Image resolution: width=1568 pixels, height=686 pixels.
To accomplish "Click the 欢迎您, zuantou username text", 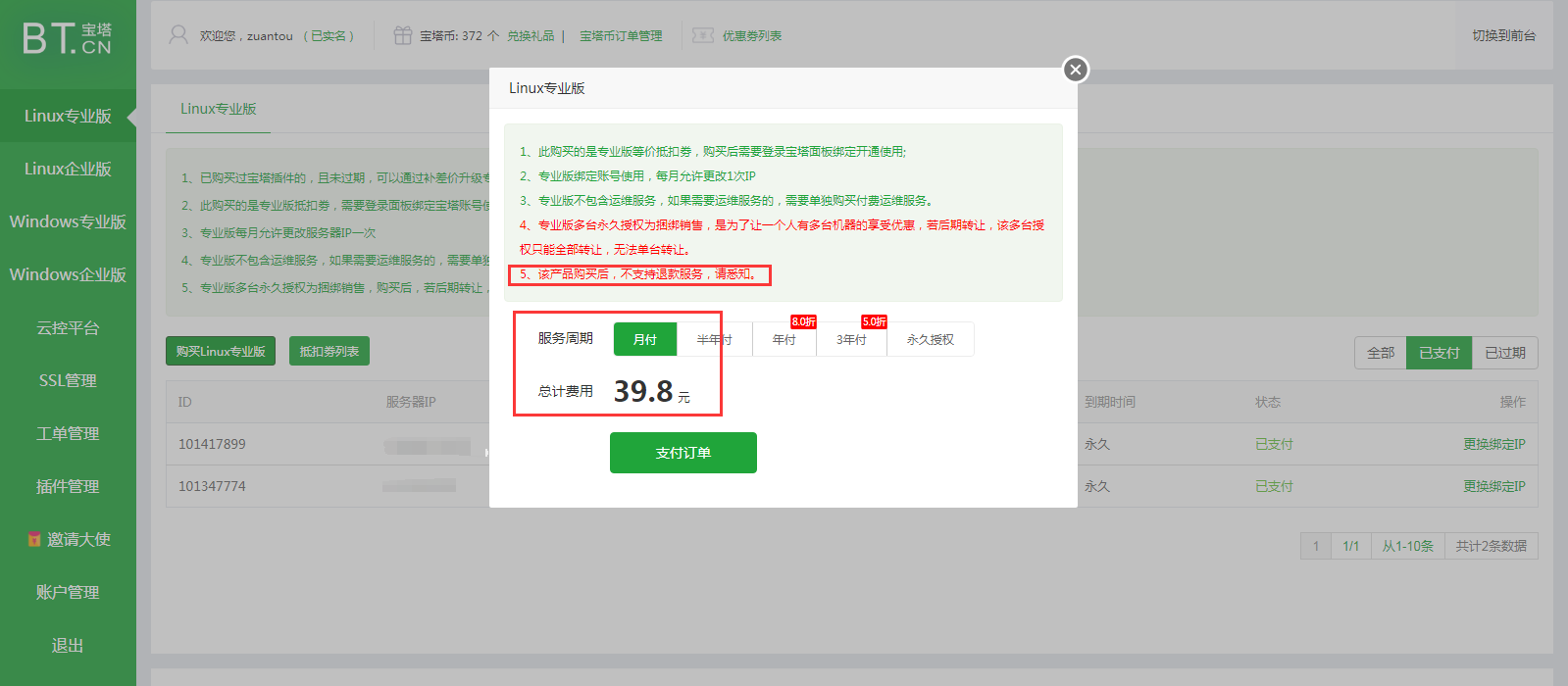I will point(246,35).
